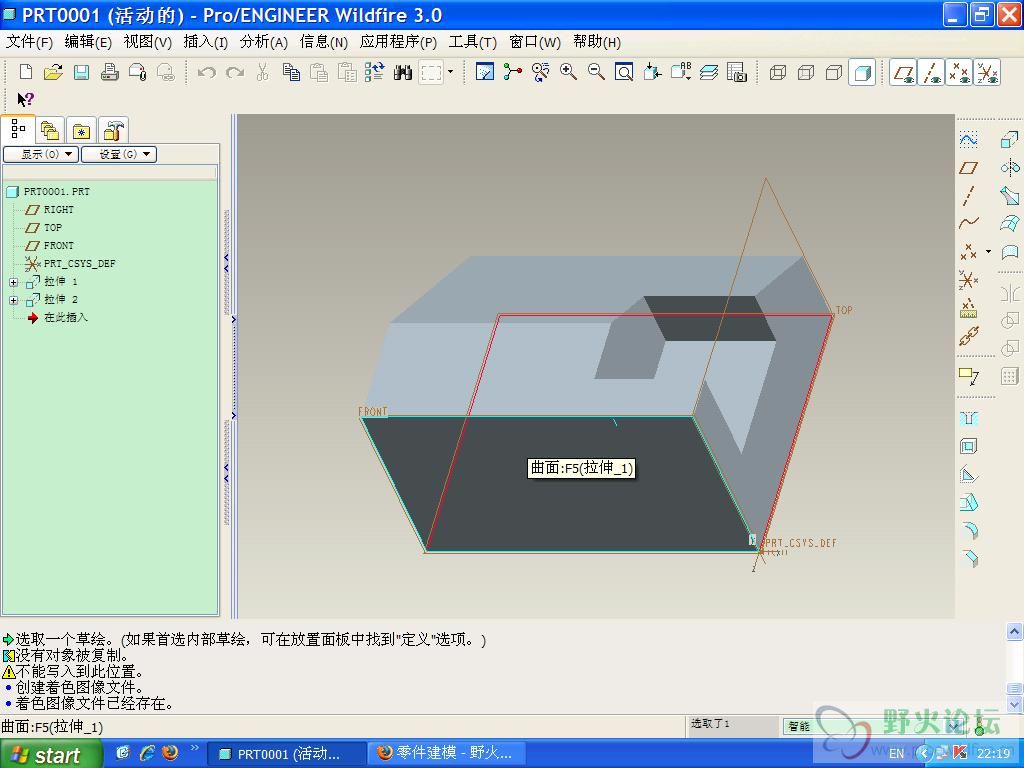The height and width of the screenshot is (768, 1024).
Task: Click the Windows start button
Action: tap(51, 754)
